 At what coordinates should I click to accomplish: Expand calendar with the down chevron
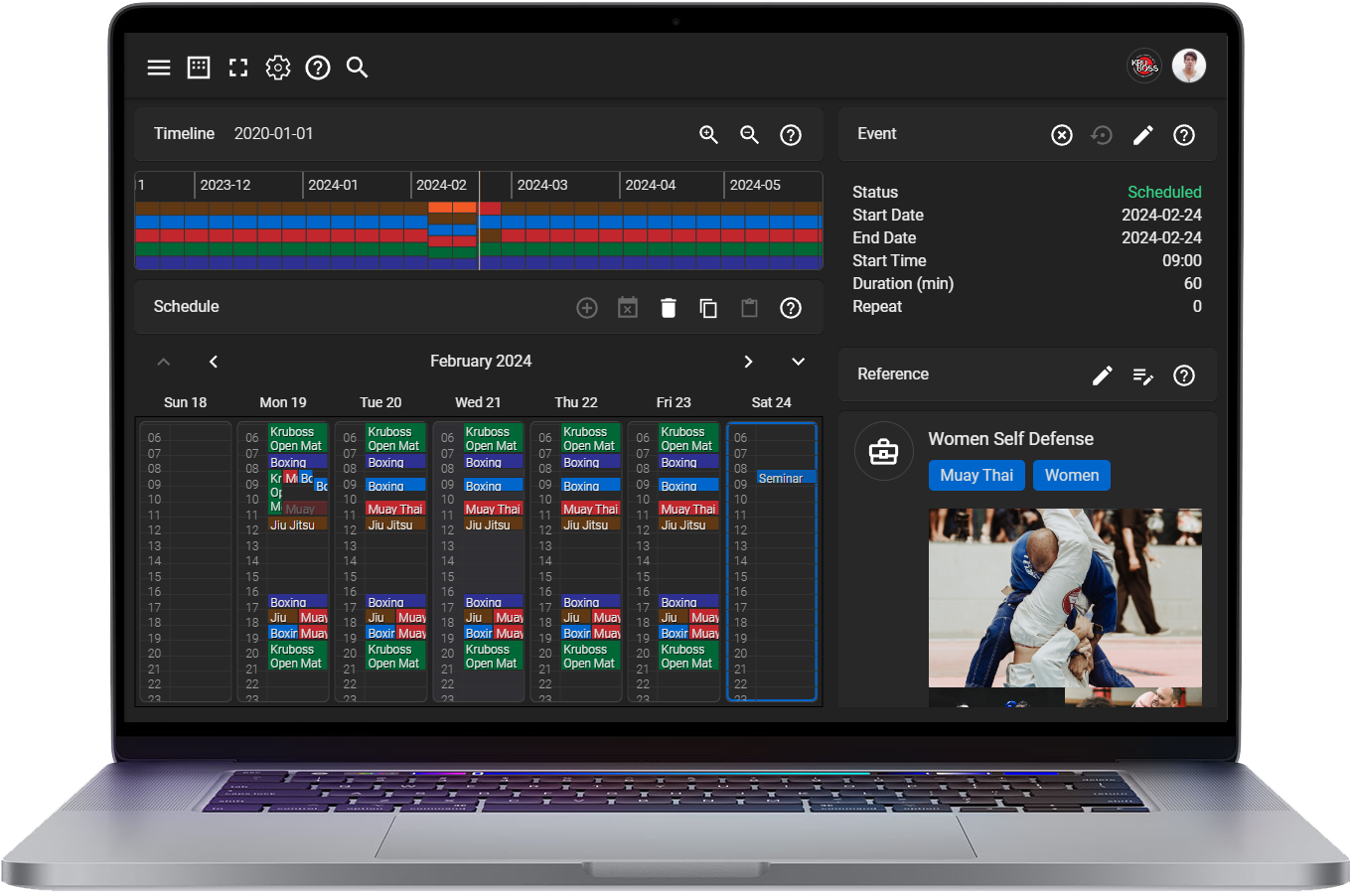coord(798,362)
